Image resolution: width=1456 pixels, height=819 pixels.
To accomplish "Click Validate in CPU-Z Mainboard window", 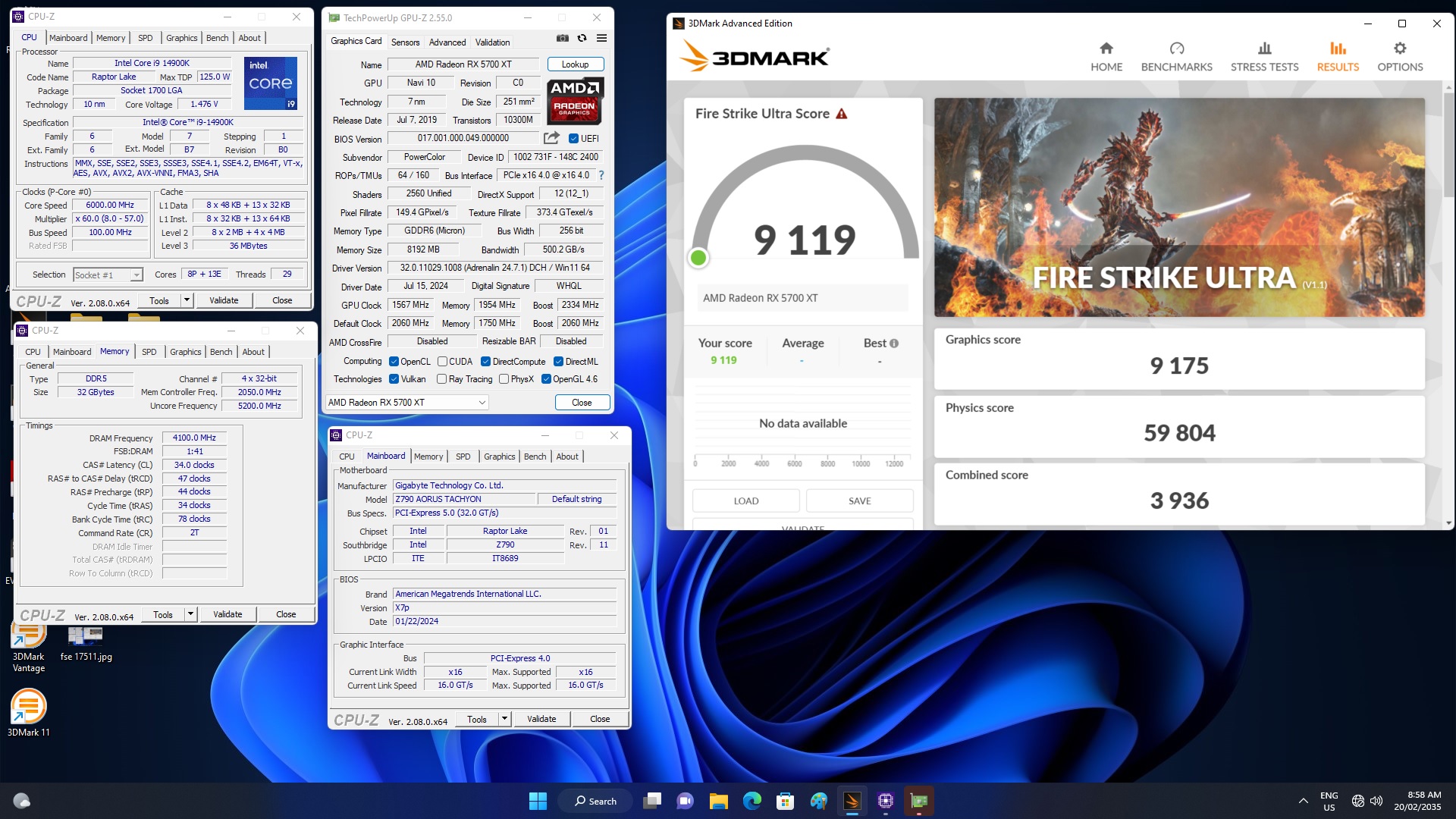I will [x=541, y=719].
